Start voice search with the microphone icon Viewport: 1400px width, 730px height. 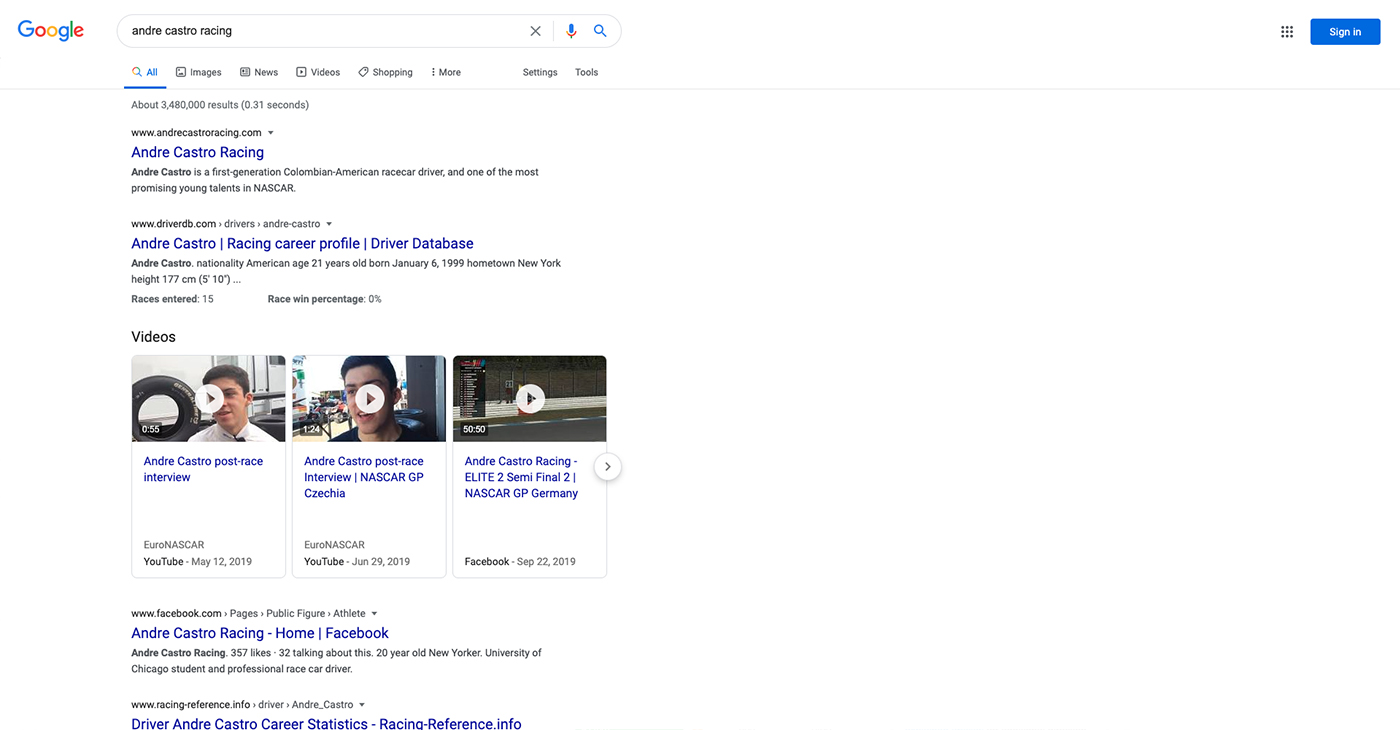(x=571, y=31)
